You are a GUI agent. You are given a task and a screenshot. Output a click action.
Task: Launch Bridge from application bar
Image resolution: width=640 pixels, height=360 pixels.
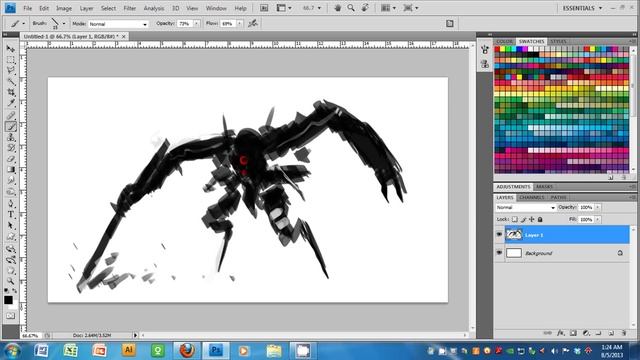tap(264, 8)
